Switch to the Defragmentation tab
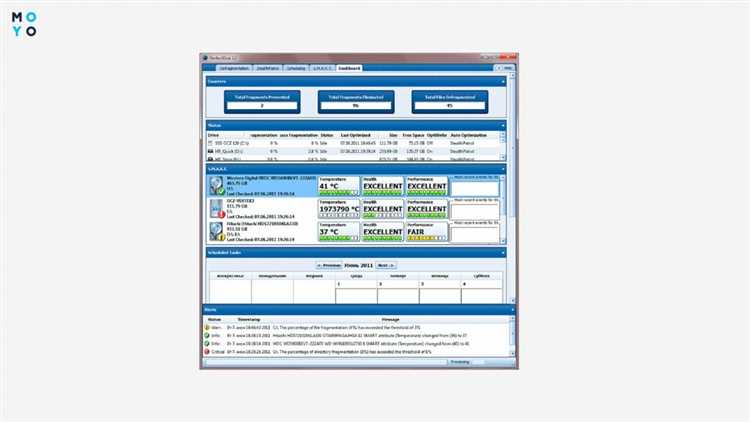The height and width of the screenshot is (422, 750). (x=234, y=68)
